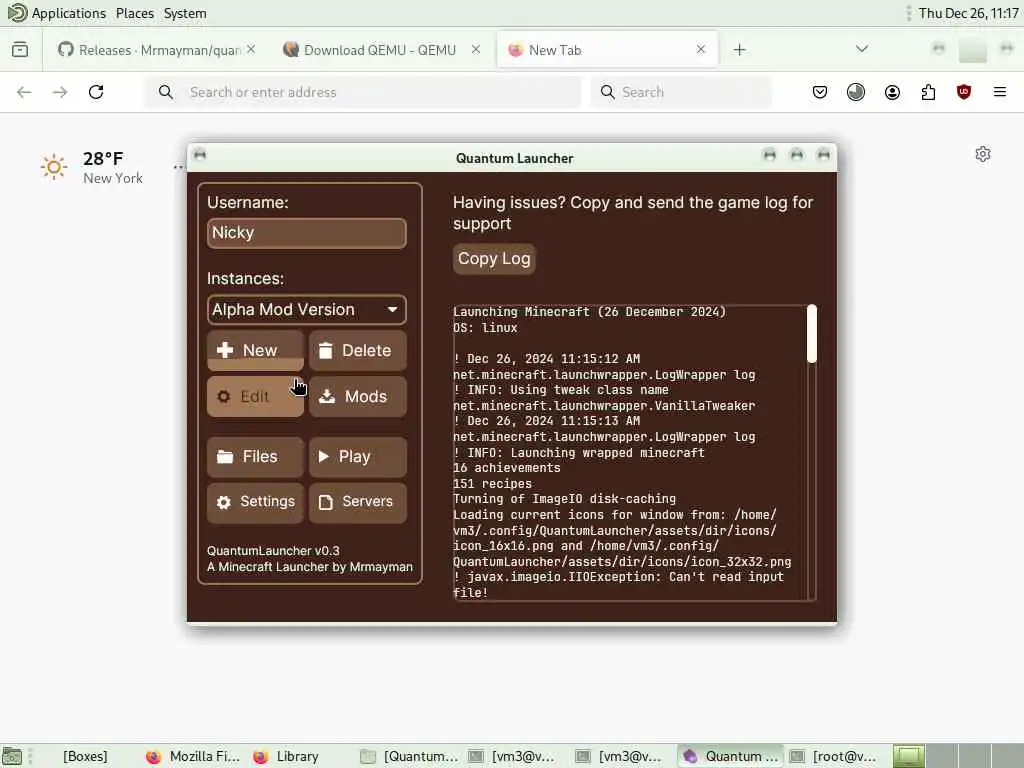Go forward with the browser forward arrow

pos(60,92)
